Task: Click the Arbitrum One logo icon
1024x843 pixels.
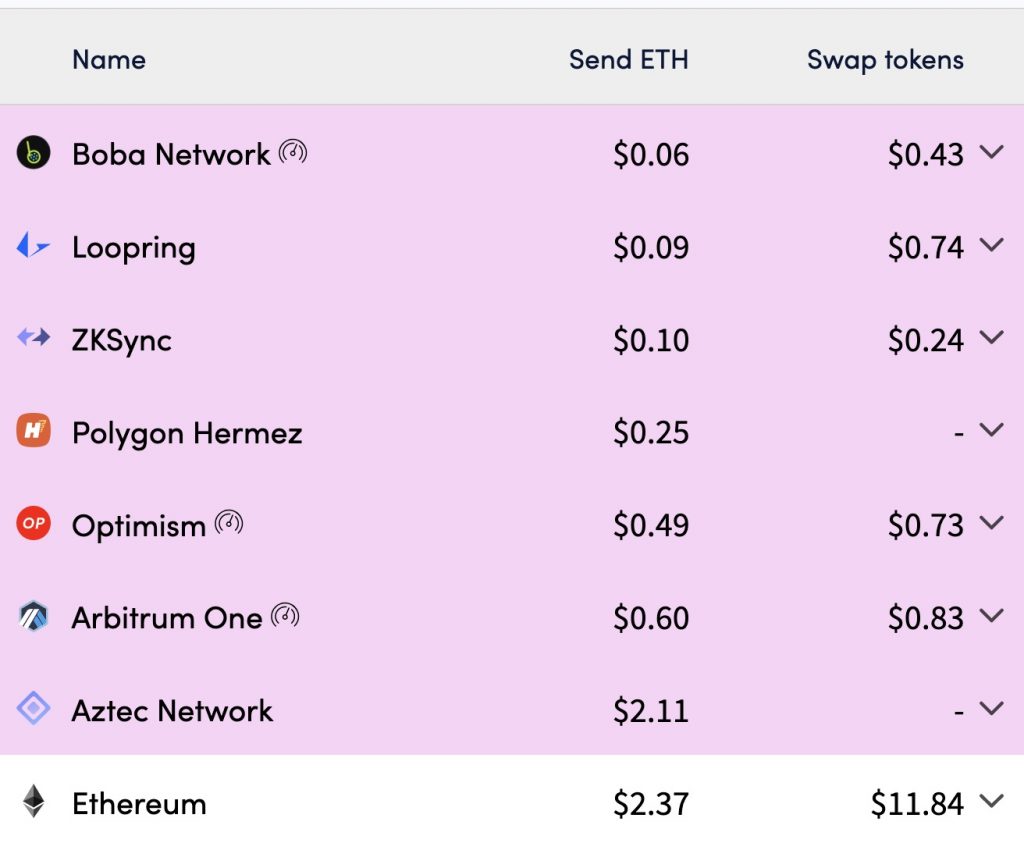Action: (33, 616)
